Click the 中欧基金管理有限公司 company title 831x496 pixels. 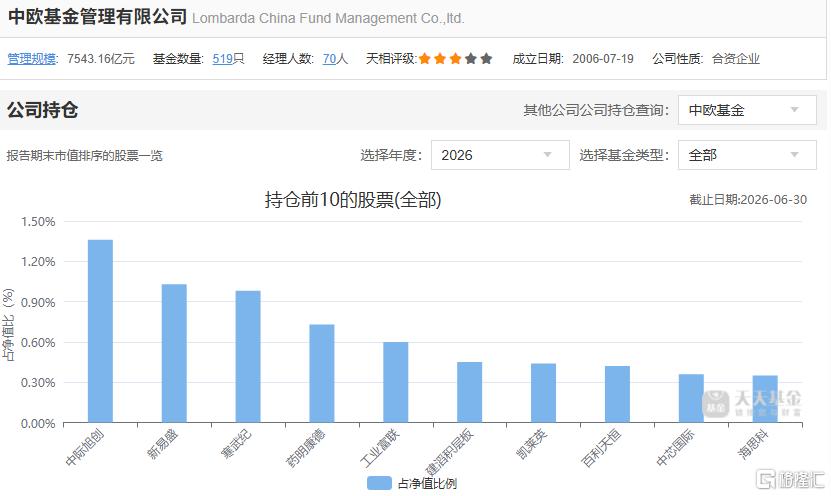click(98, 16)
